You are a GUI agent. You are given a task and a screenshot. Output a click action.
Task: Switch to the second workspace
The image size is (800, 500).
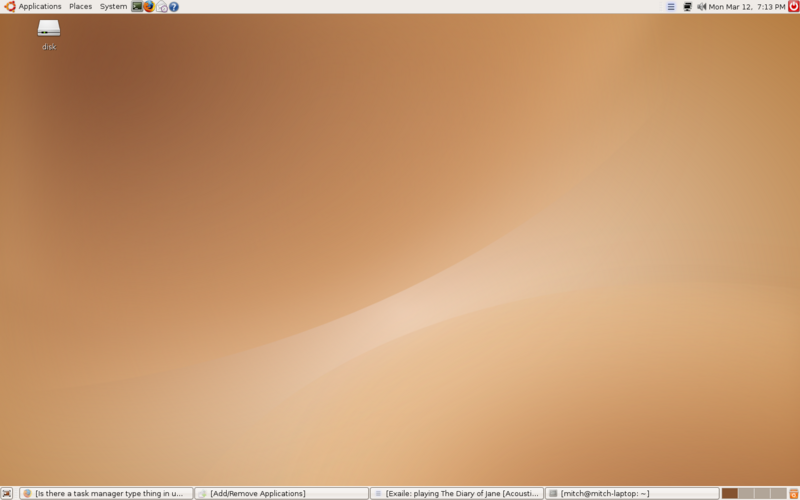click(x=746, y=493)
